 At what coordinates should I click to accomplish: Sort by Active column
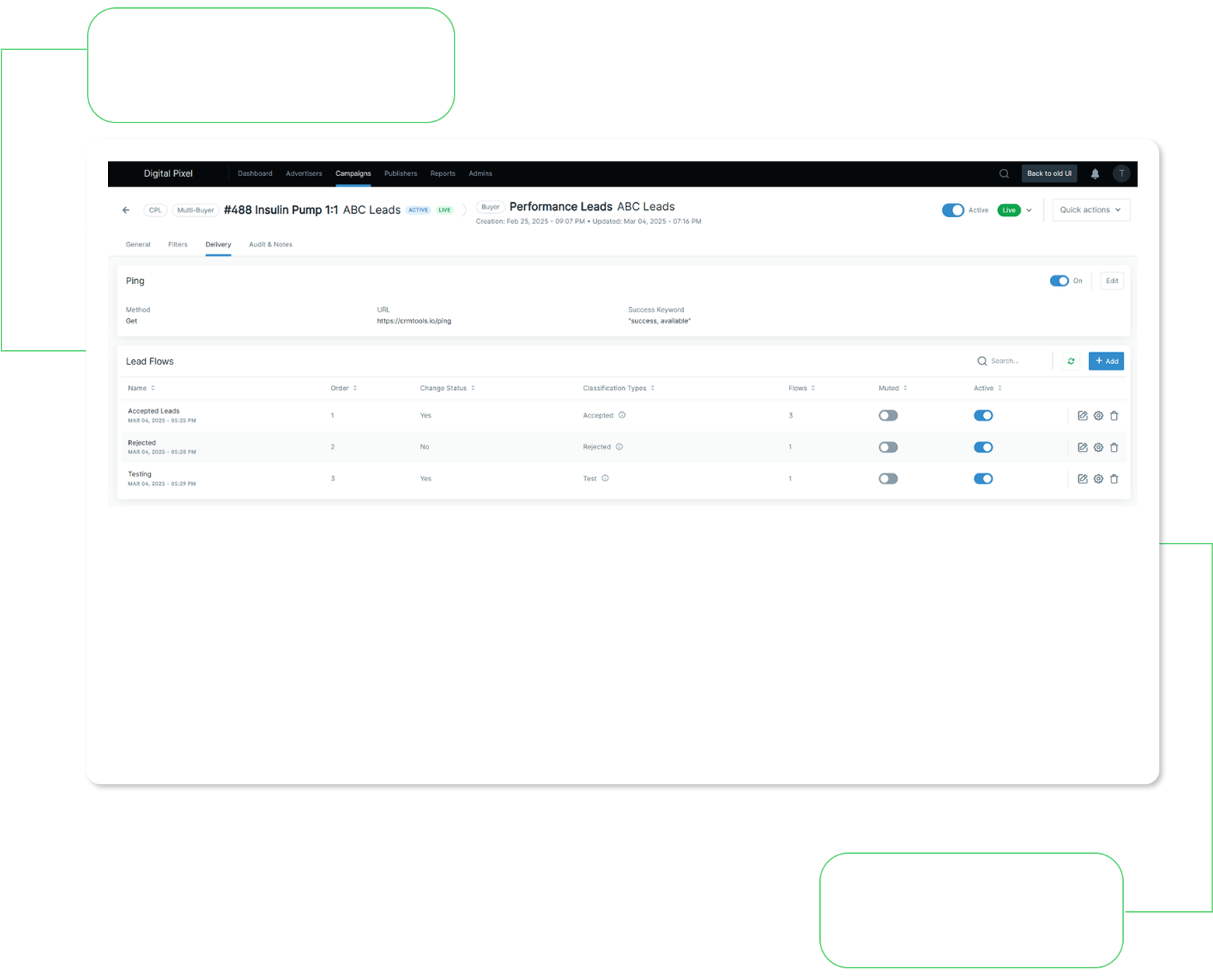click(x=988, y=389)
